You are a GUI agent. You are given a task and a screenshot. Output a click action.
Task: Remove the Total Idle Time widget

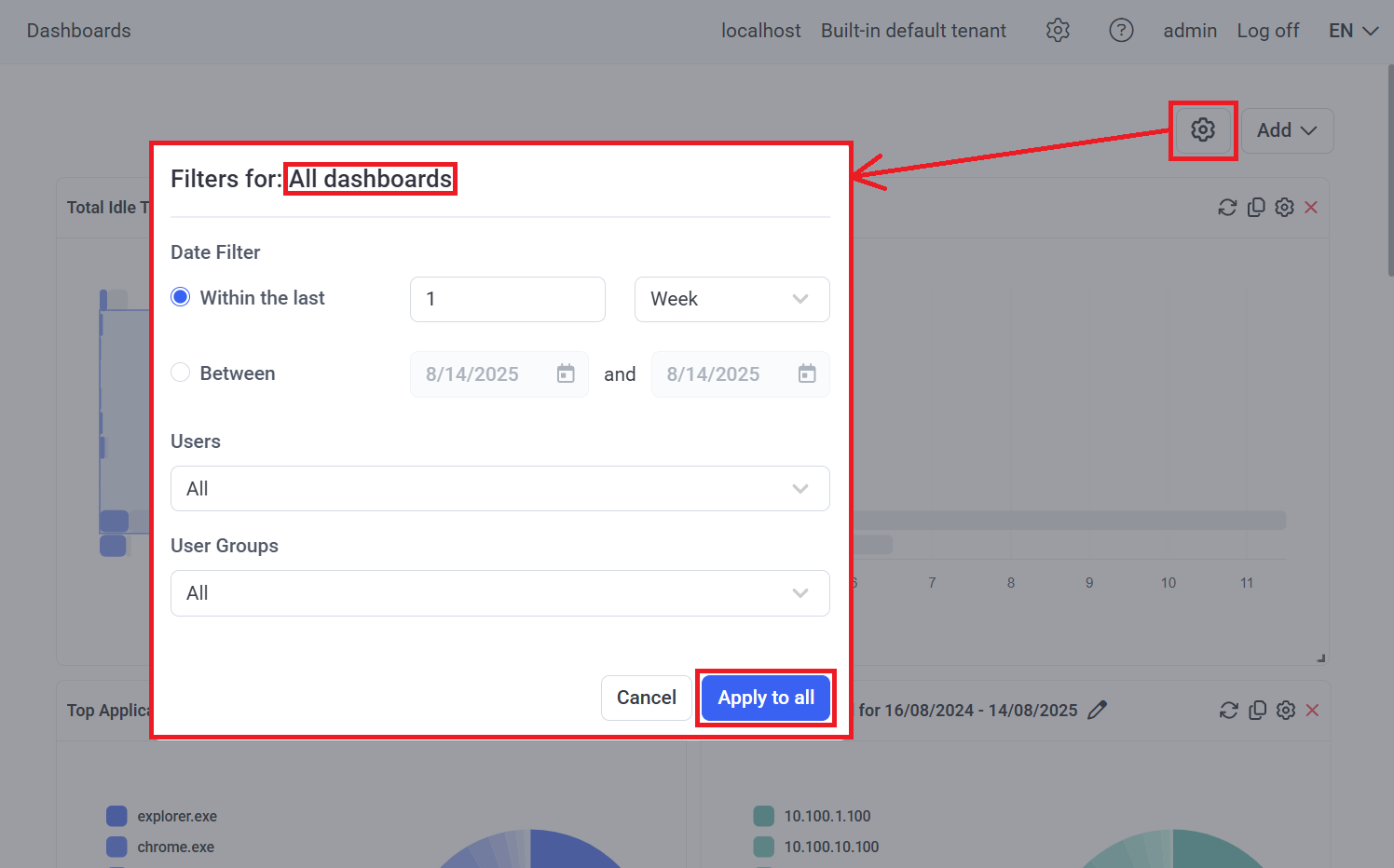1311,208
